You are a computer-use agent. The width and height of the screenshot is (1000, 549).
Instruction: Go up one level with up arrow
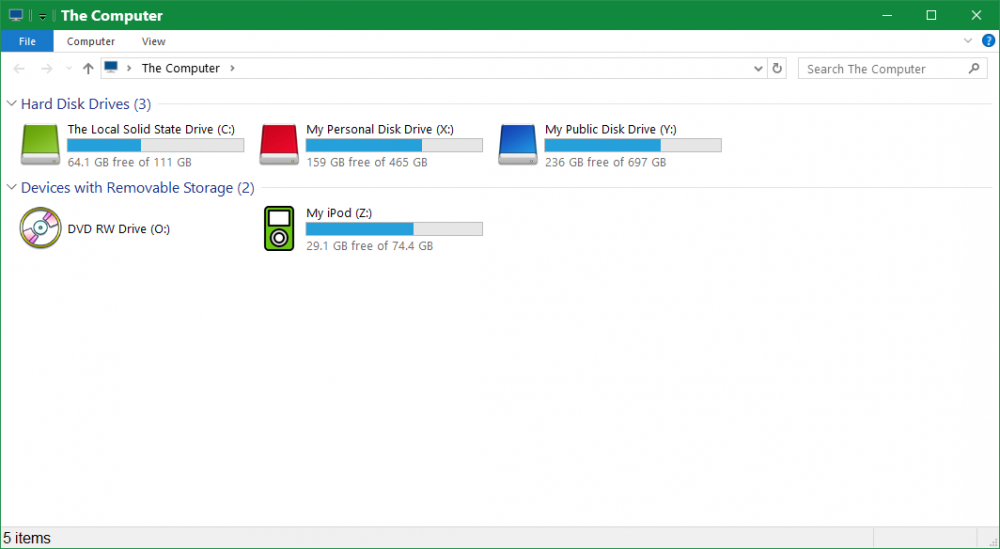88,68
